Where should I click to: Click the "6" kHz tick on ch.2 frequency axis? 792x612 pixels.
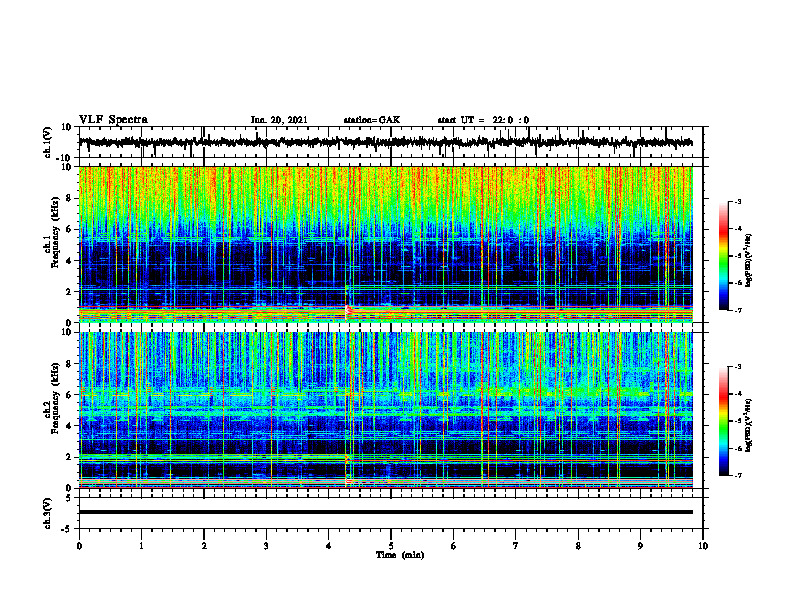tap(70, 395)
